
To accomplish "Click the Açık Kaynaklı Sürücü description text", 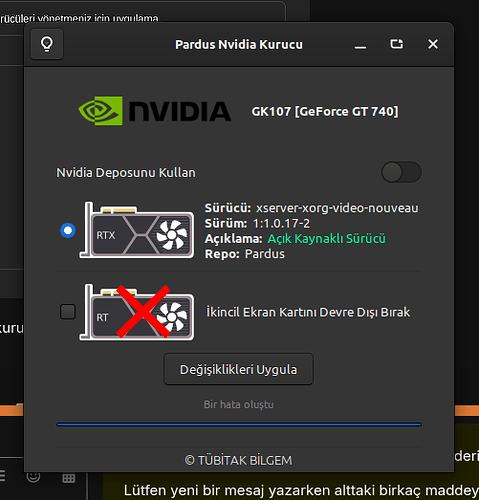I will click(327, 239).
